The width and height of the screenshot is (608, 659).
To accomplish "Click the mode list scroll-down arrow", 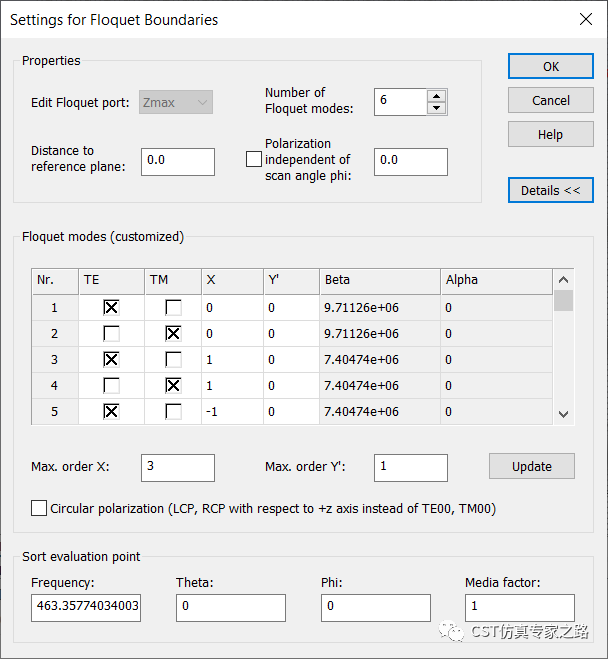I will tap(563, 414).
